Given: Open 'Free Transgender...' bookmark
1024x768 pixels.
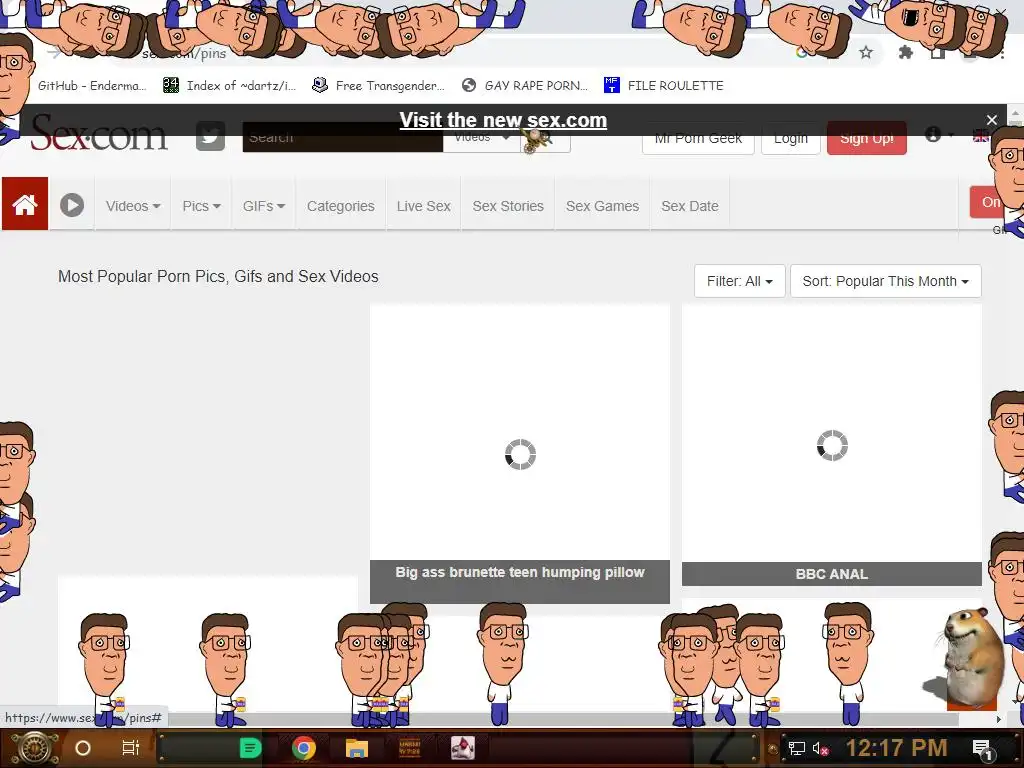Looking at the screenshot, I should (x=378, y=86).
